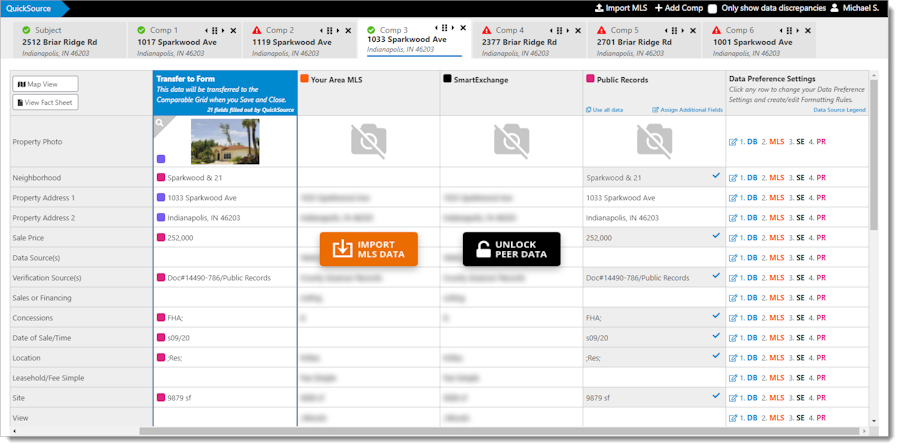Open View Fact Sheet
The width and height of the screenshot is (900, 448).
tap(45, 103)
